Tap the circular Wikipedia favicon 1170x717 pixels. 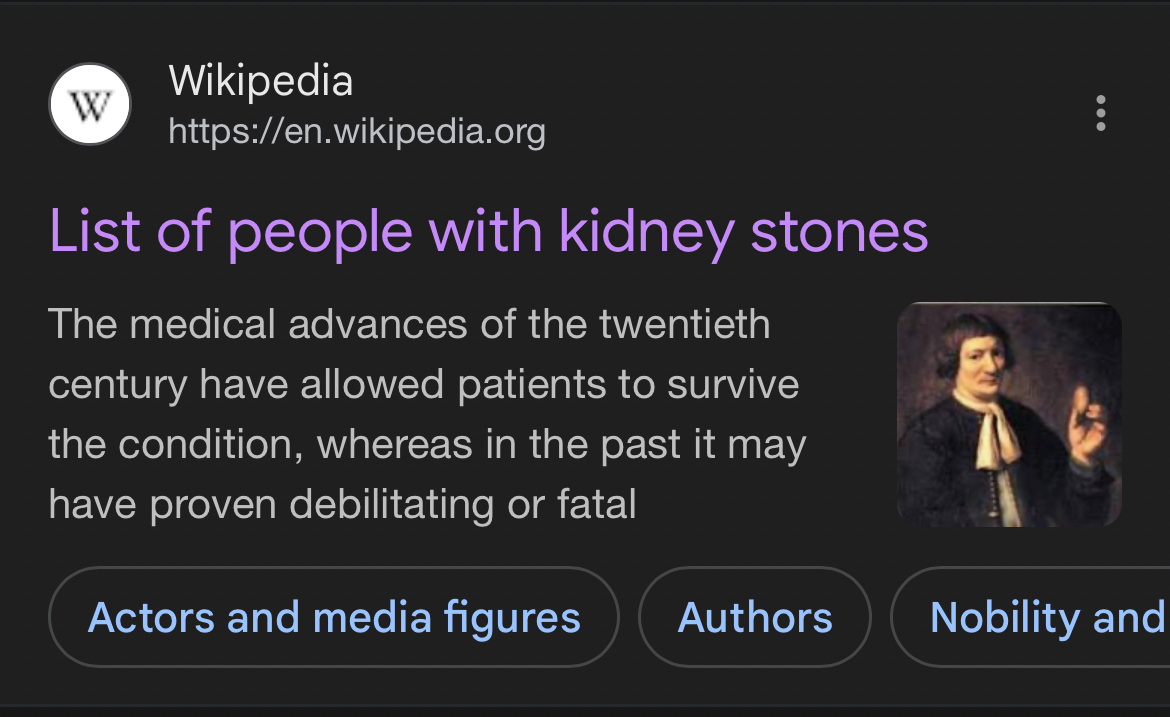pyautogui.click(x=90, y=104)
